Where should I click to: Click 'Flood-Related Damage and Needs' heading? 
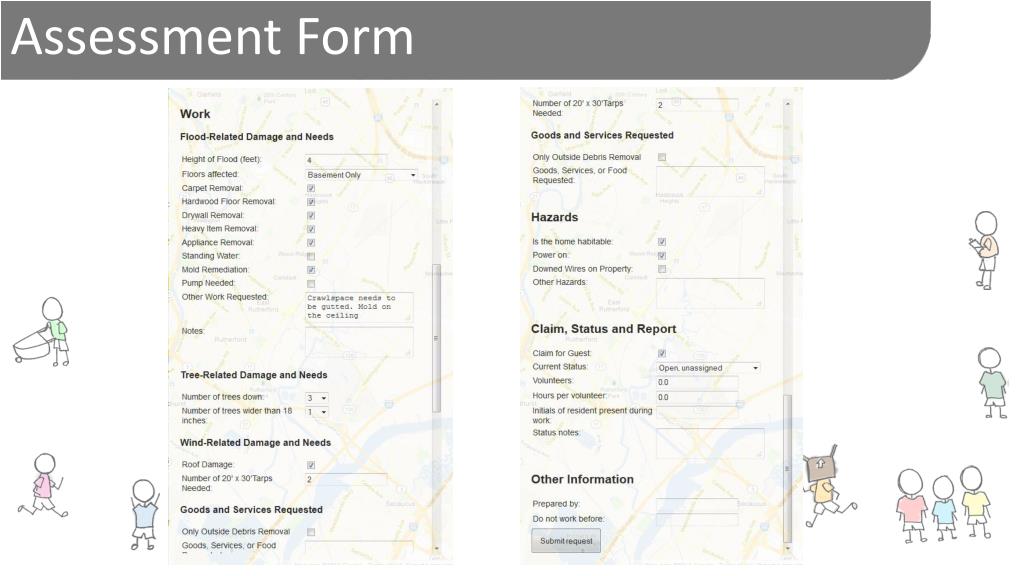257,137
